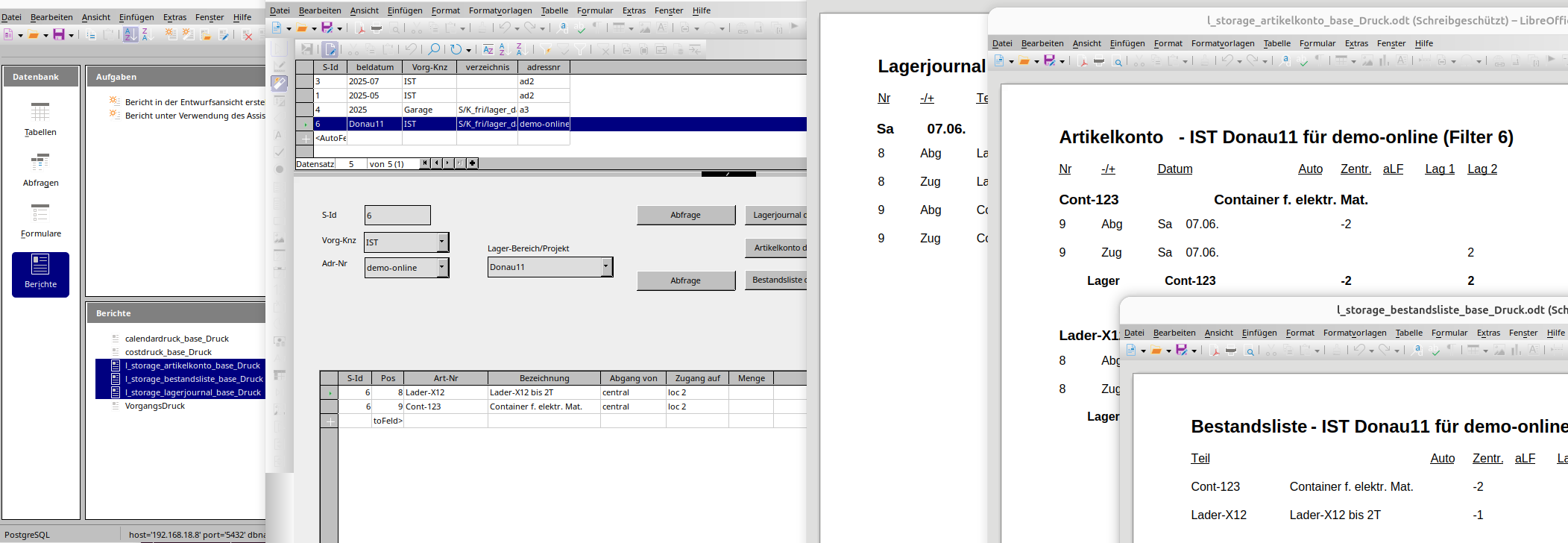The height and width of the screenshot is (543, 1568).
Task: Click 'Bericht in der Entwurfsansicht' task link
Action: 195,102
